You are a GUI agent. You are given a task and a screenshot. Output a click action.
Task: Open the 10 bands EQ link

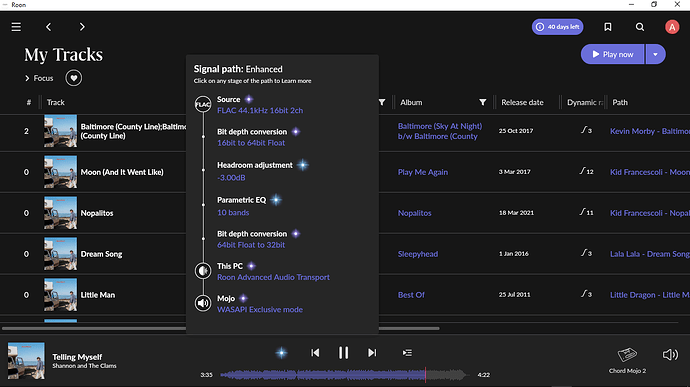point(233,212)
